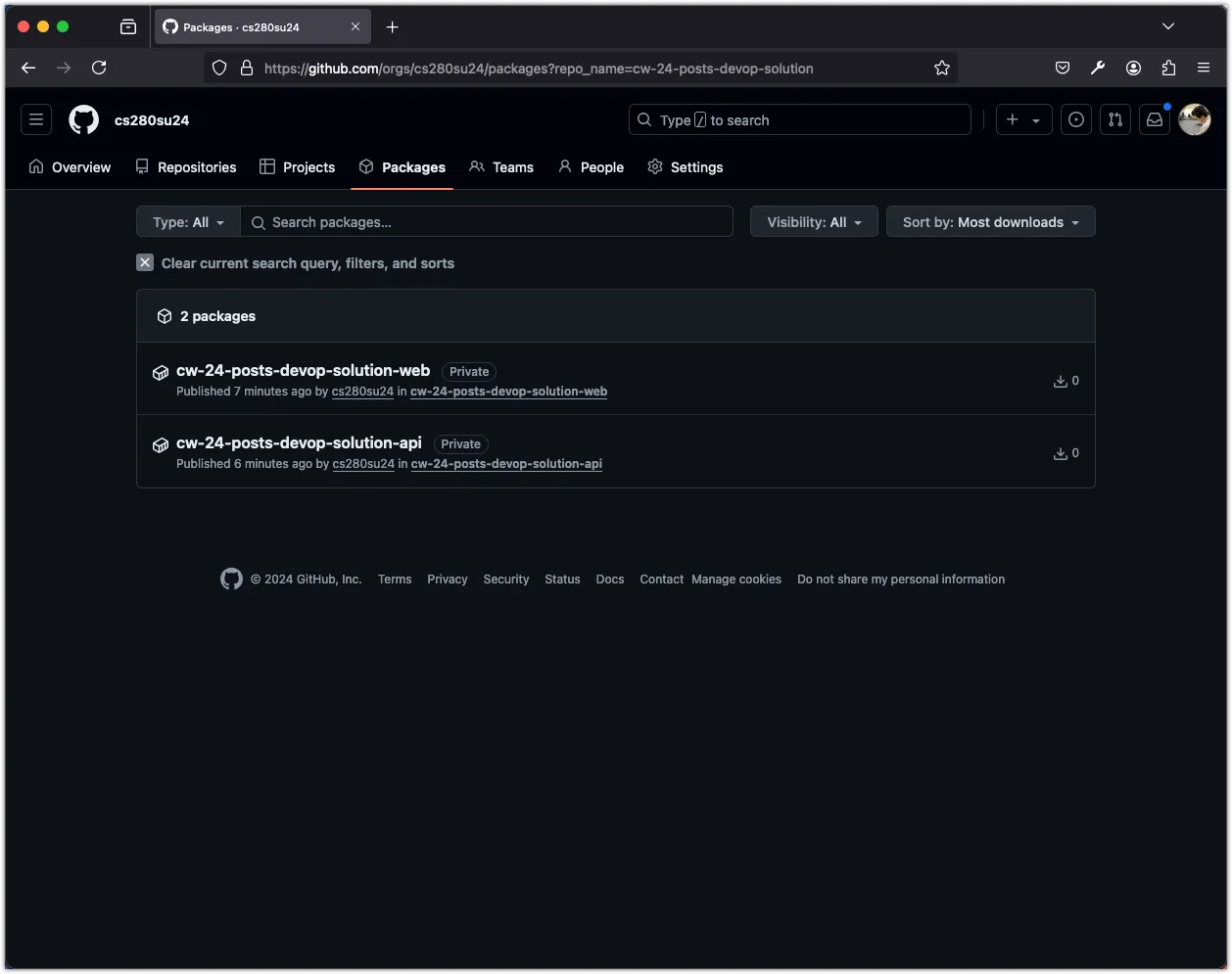1232x974 pixels.
Task: Click the download count icon for solution-web
Action: 1060,381
